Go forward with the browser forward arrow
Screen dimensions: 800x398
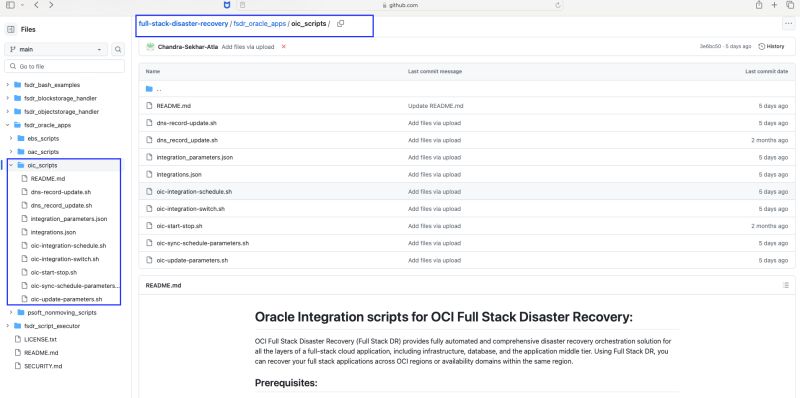coord(51,5)
